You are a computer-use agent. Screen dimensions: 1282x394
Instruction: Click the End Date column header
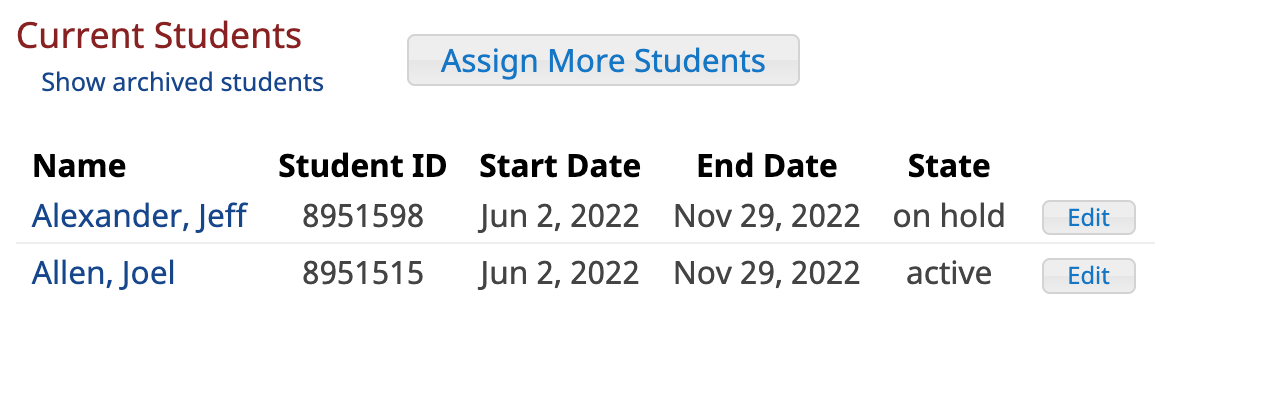pyautogui.click(x=767, y=165)
